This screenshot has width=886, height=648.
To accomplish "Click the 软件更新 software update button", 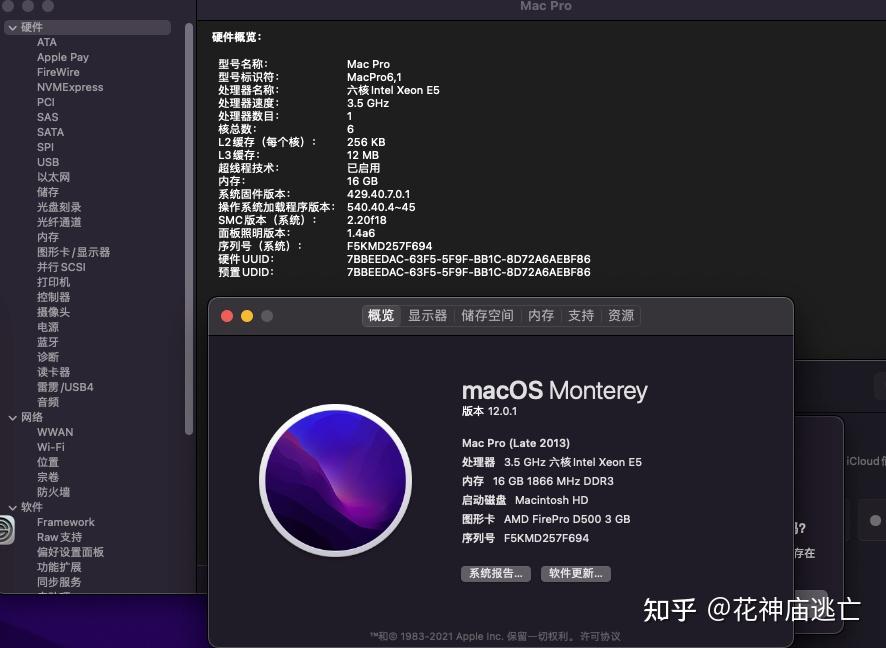I will pyautogui.click(x=576, y=573).
